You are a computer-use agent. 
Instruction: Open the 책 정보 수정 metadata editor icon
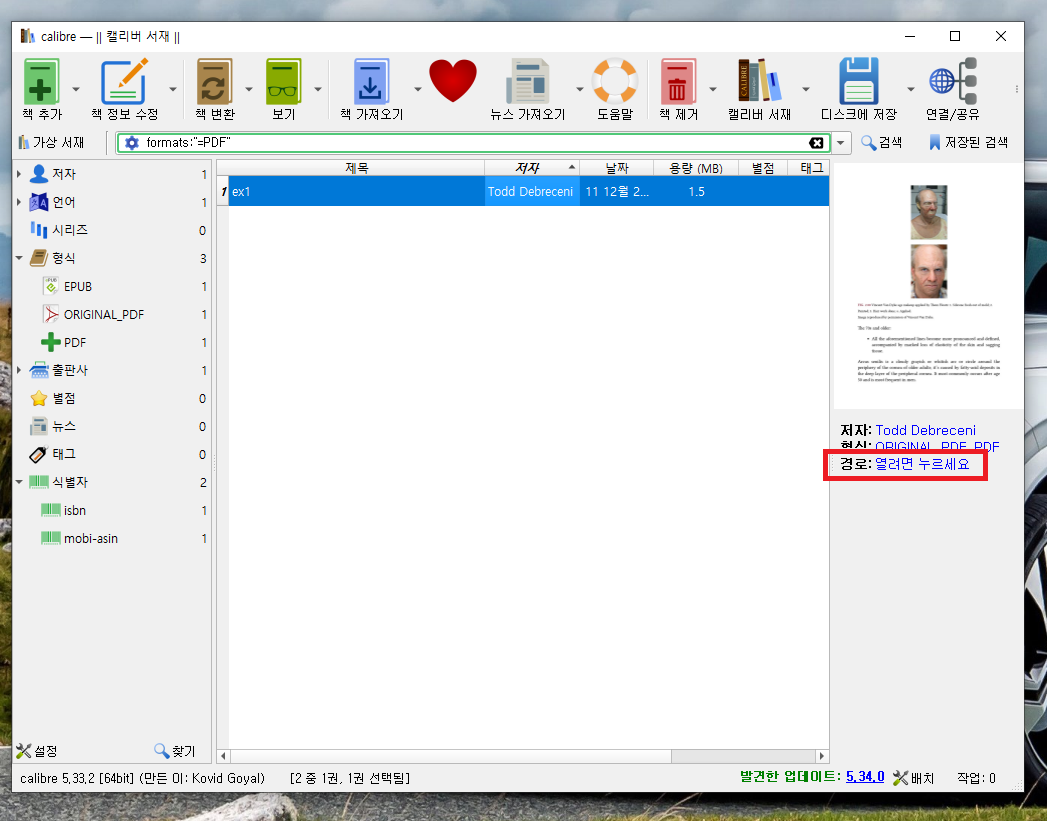(x=124, y=81)
